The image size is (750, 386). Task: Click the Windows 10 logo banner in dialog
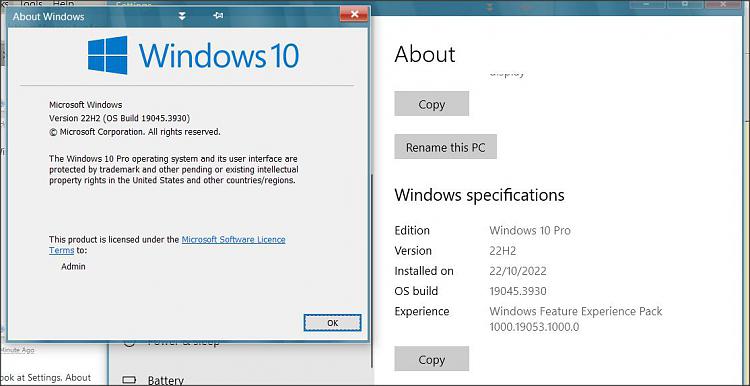click(x=193, y=55)
